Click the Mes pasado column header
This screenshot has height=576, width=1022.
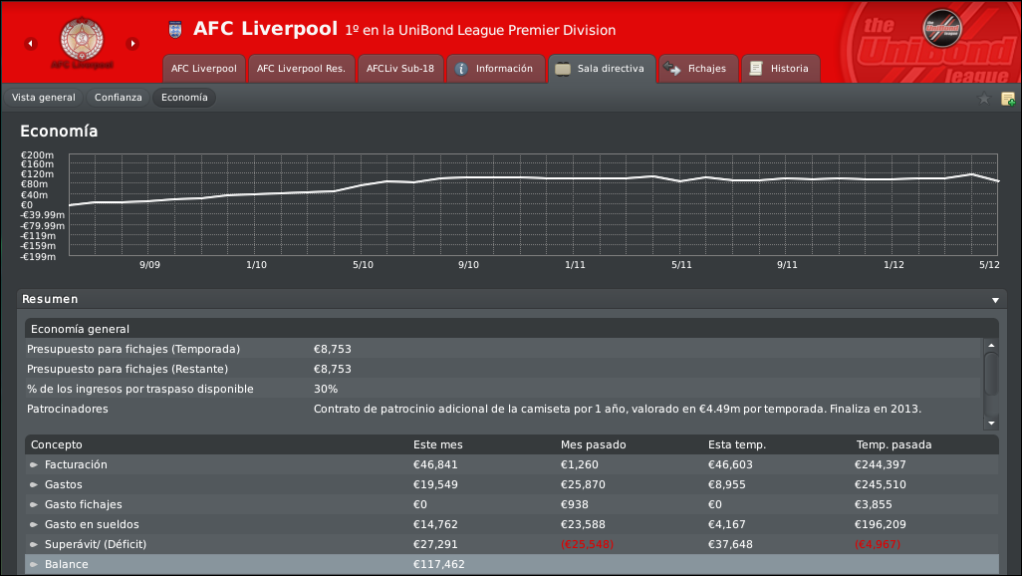tap(593, 445)
